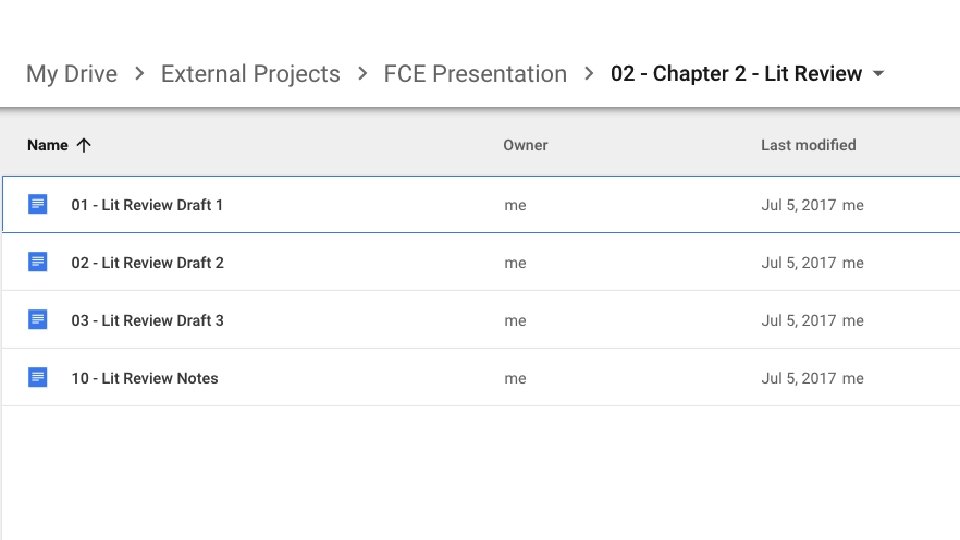Click the chevron after My Drive
960x540 pixels.
(x=139, y=74)
